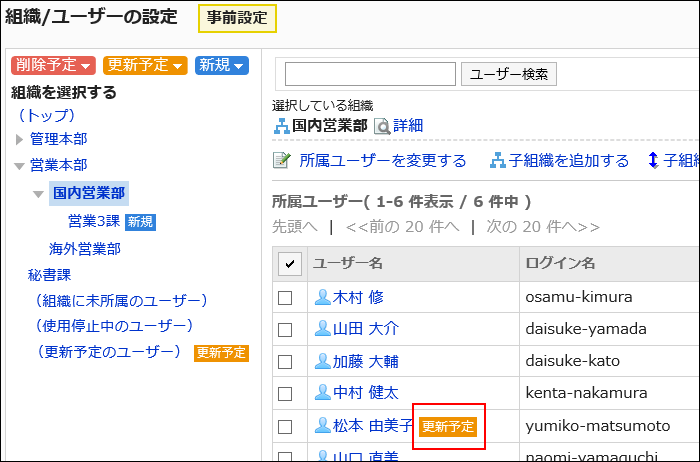
Task: Open 詳細 of selected organization
Action: click(408, 126)
